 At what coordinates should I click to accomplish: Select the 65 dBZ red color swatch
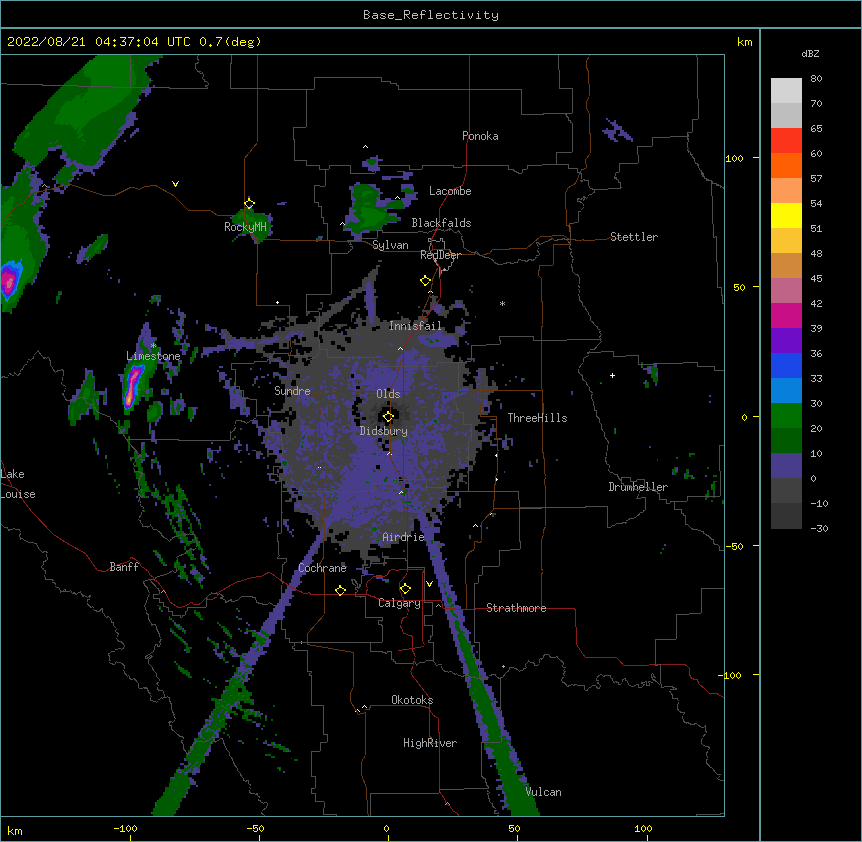pyautogui.click(x=786, y=141)
